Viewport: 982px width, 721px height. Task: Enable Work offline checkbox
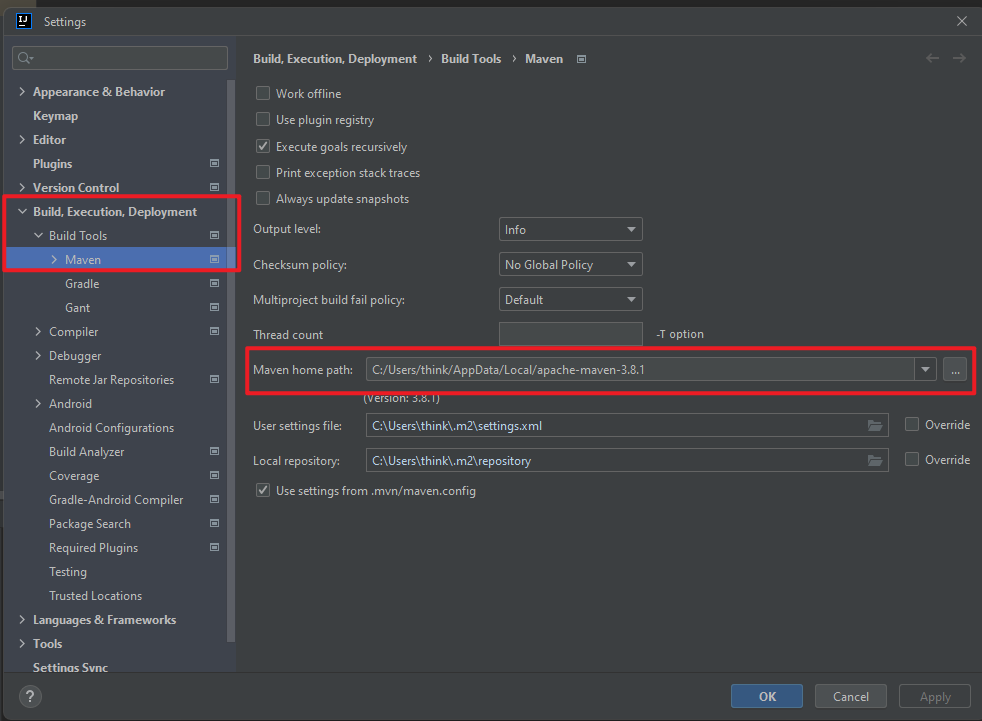click(263, 93)
